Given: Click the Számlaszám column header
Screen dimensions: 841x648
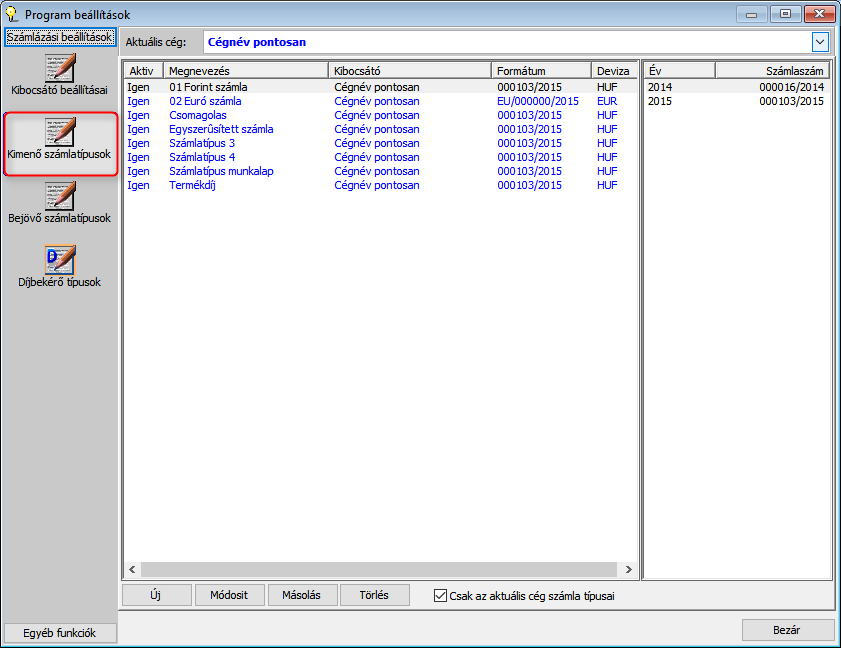Looking at the screenshot, I should pyautogui.click(x=773, y=71).
